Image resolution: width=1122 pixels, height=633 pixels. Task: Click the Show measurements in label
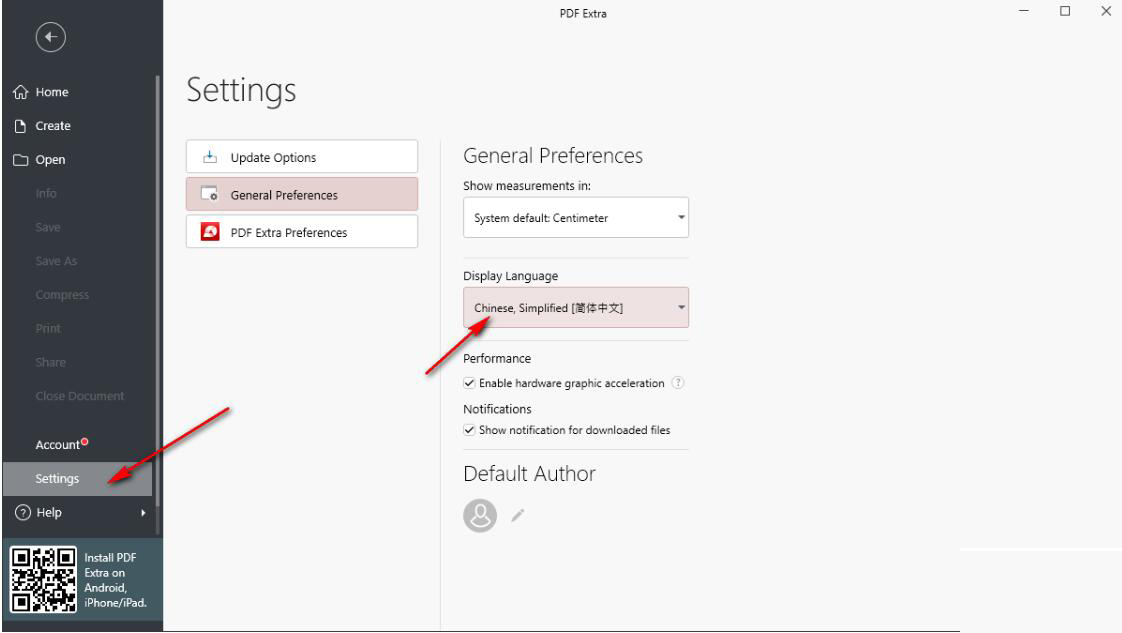[x=527, y=186]
